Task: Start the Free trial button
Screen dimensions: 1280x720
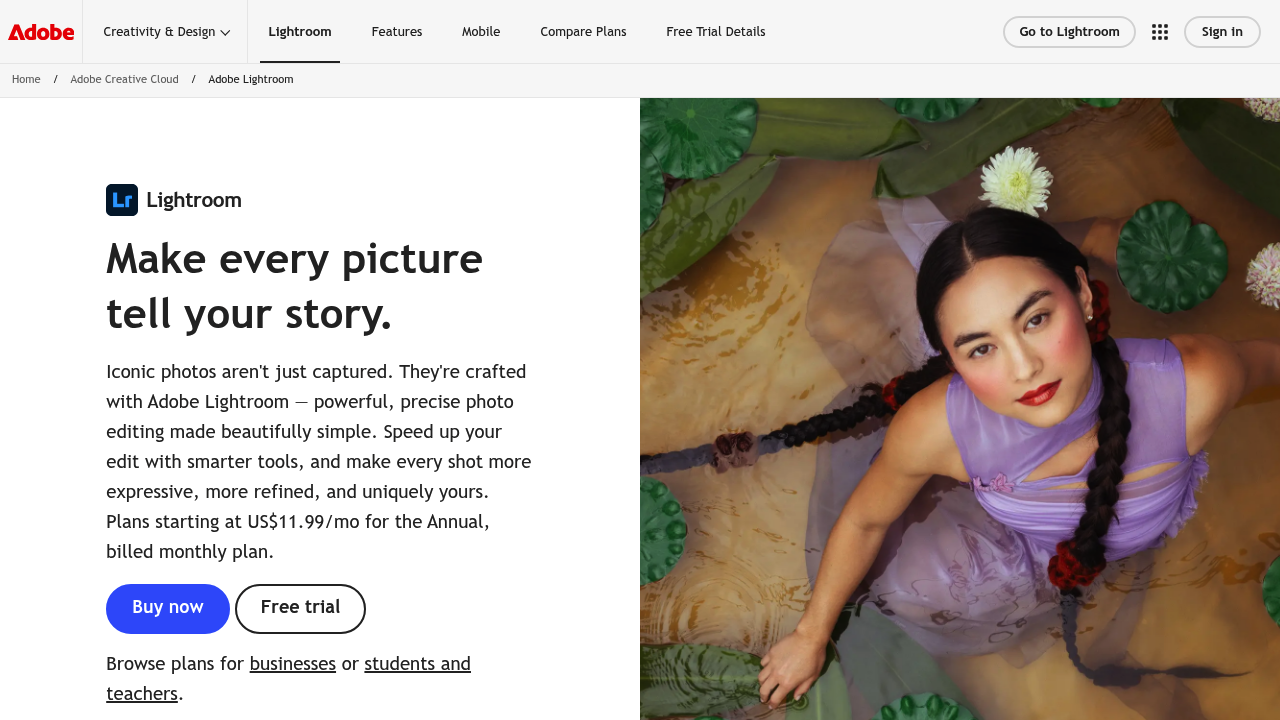Action: (300, 609)
